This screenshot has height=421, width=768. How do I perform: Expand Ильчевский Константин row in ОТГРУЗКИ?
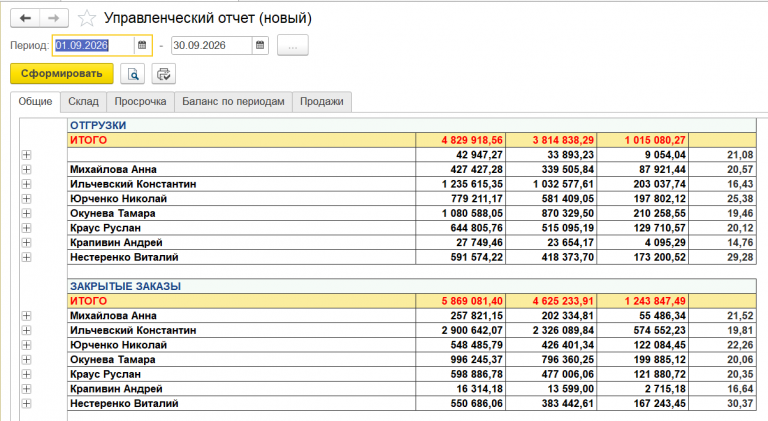[x=26, y=184]
